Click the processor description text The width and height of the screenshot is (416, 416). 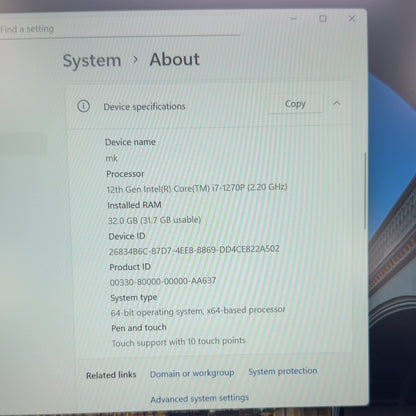coord(197,188)
